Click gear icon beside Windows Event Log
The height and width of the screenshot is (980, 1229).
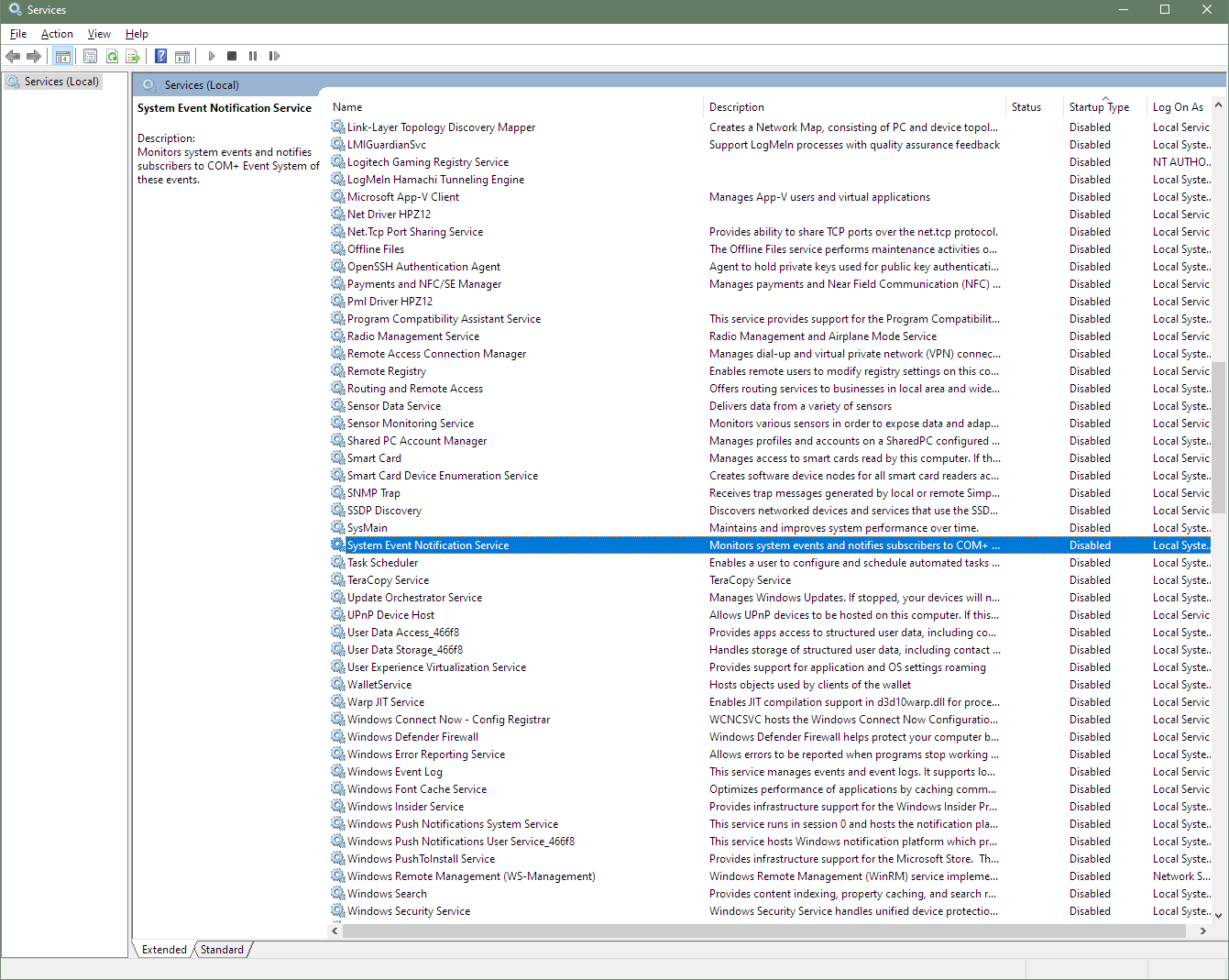(338, 772)
